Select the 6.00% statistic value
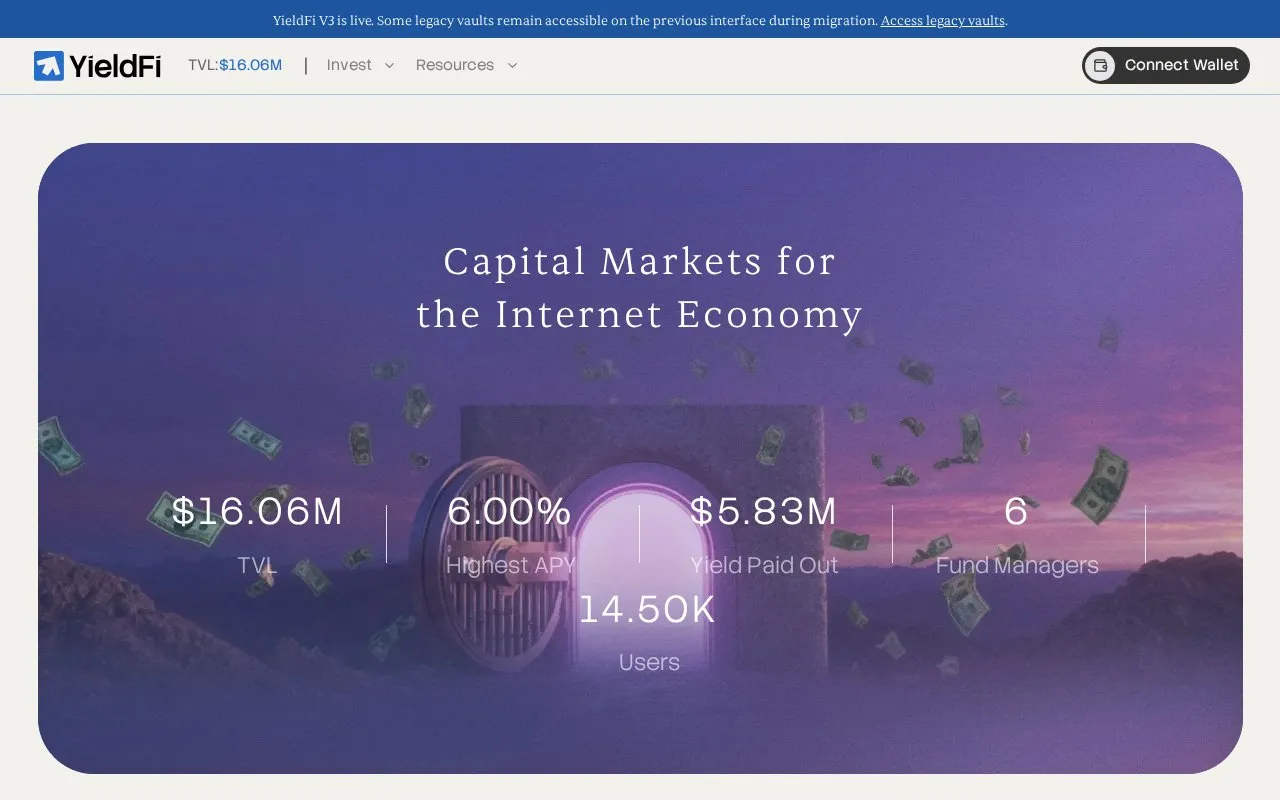This screenshot has width=1280, height=800. [510, 511]
